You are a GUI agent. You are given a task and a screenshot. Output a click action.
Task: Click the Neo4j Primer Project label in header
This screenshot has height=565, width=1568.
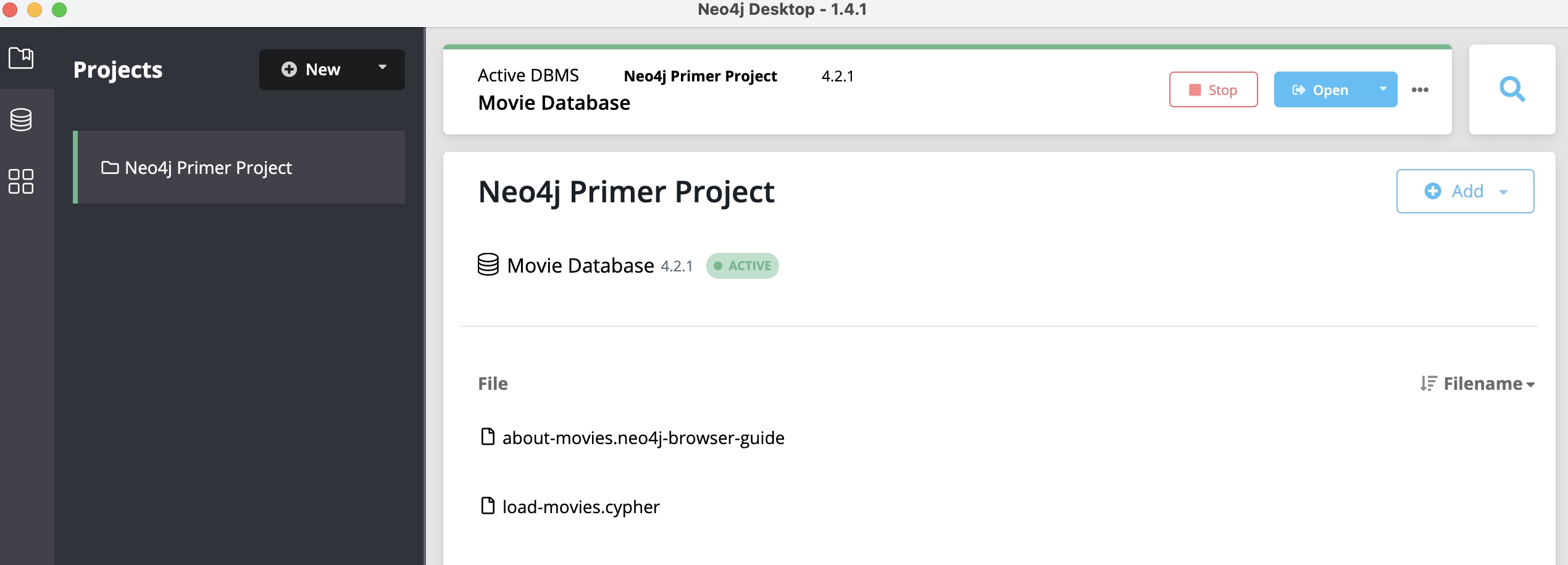click(x=700, y=76)
